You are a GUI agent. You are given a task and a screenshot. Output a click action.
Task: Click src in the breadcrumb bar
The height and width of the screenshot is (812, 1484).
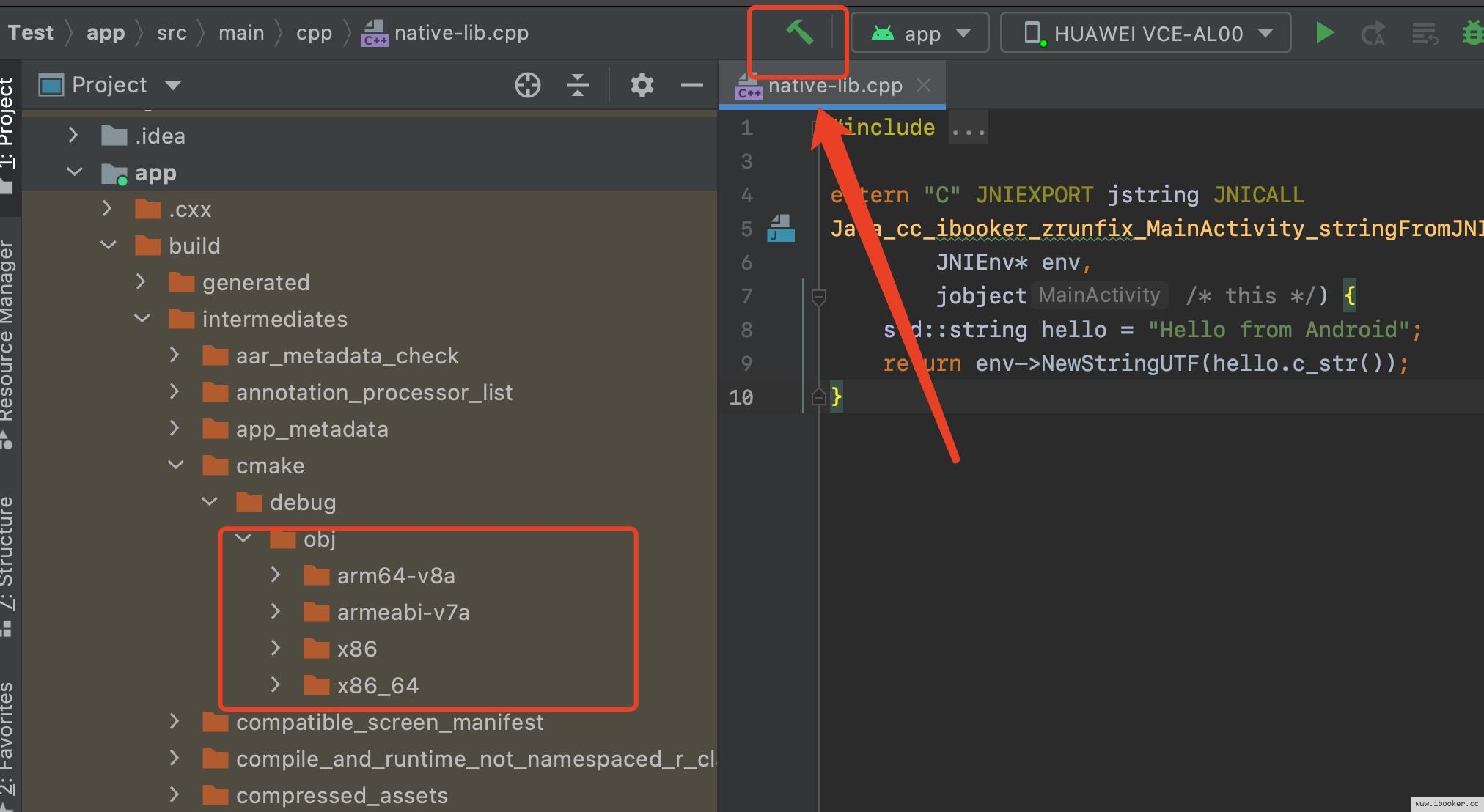[172, 33]
